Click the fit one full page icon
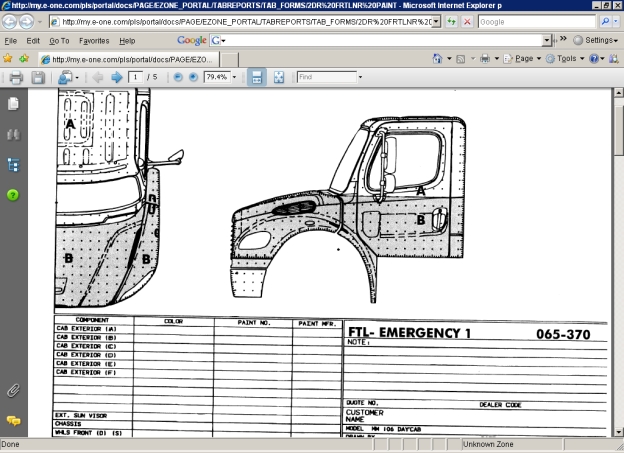Image resolution: width=624 pixels, height=453 pixels. point(279,77)
